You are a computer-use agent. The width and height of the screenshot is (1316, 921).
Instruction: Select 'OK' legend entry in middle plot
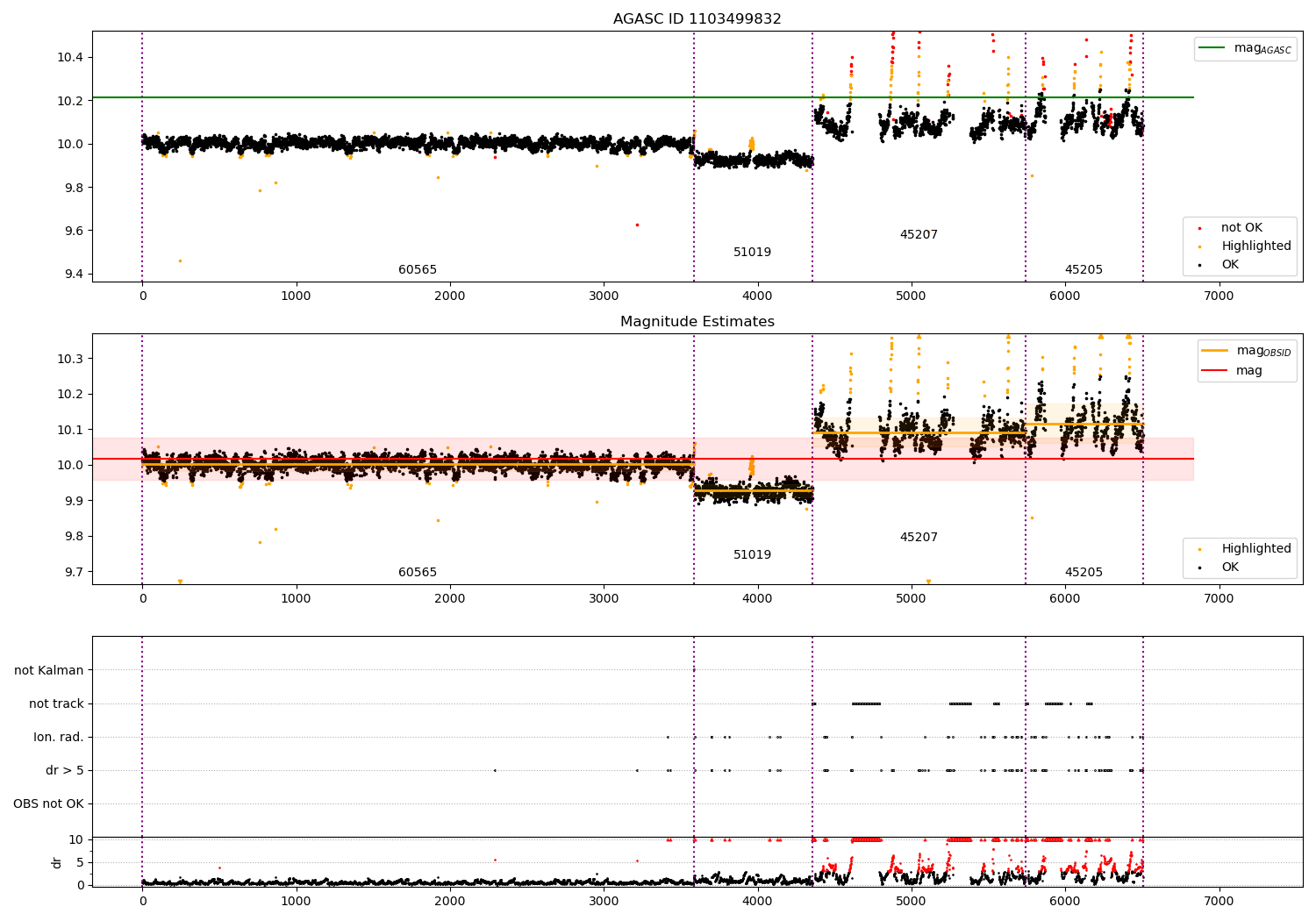click(x=1230, y=568)
